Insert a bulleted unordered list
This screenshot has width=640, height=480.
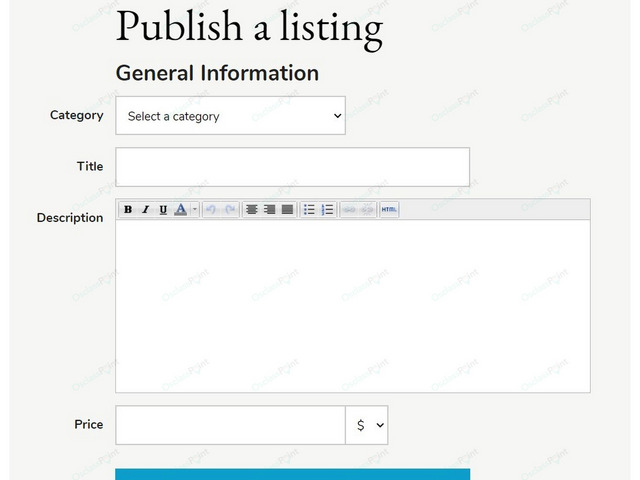pyautogui.click(x=309, y=210)
